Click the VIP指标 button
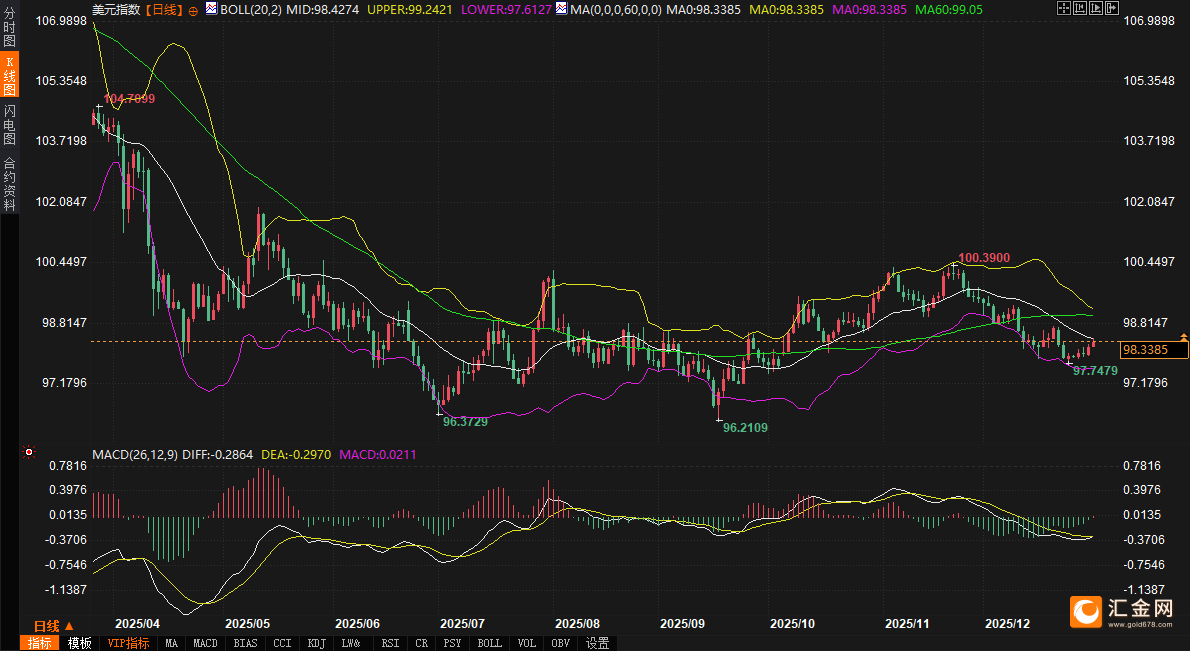1190x651 pixels. (128, 643)
